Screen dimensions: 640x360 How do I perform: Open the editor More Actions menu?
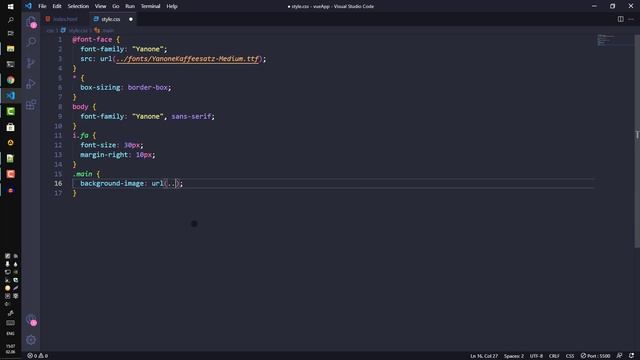coord(631,19)
